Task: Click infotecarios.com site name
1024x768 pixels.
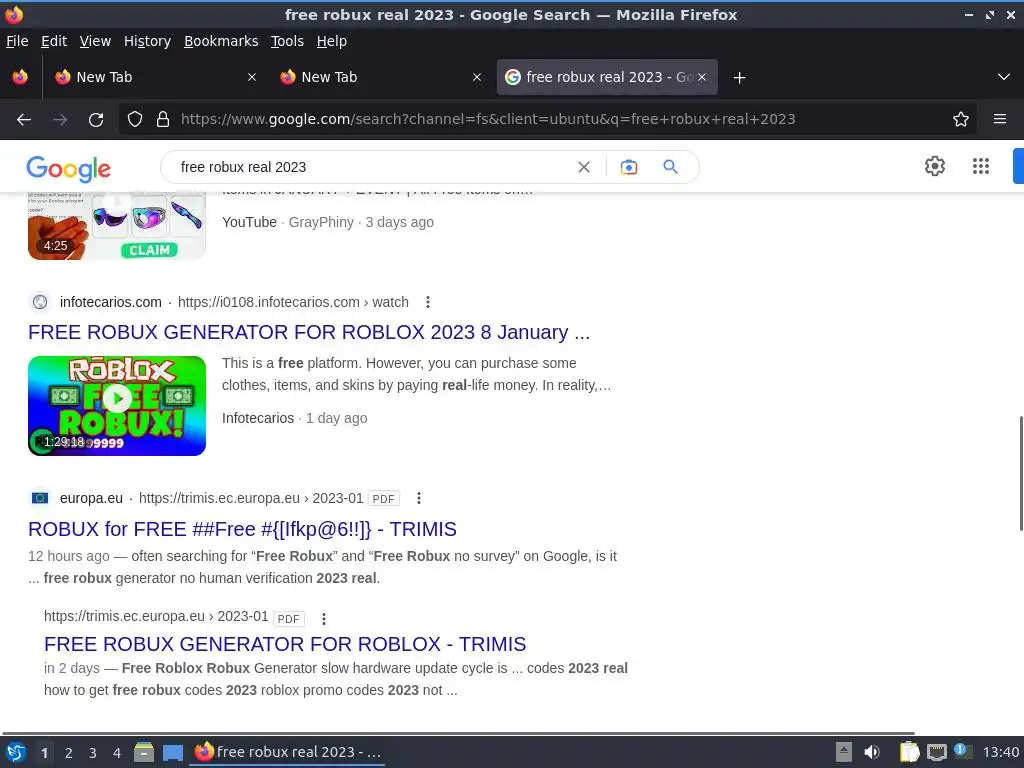Action: coord(110,302)
